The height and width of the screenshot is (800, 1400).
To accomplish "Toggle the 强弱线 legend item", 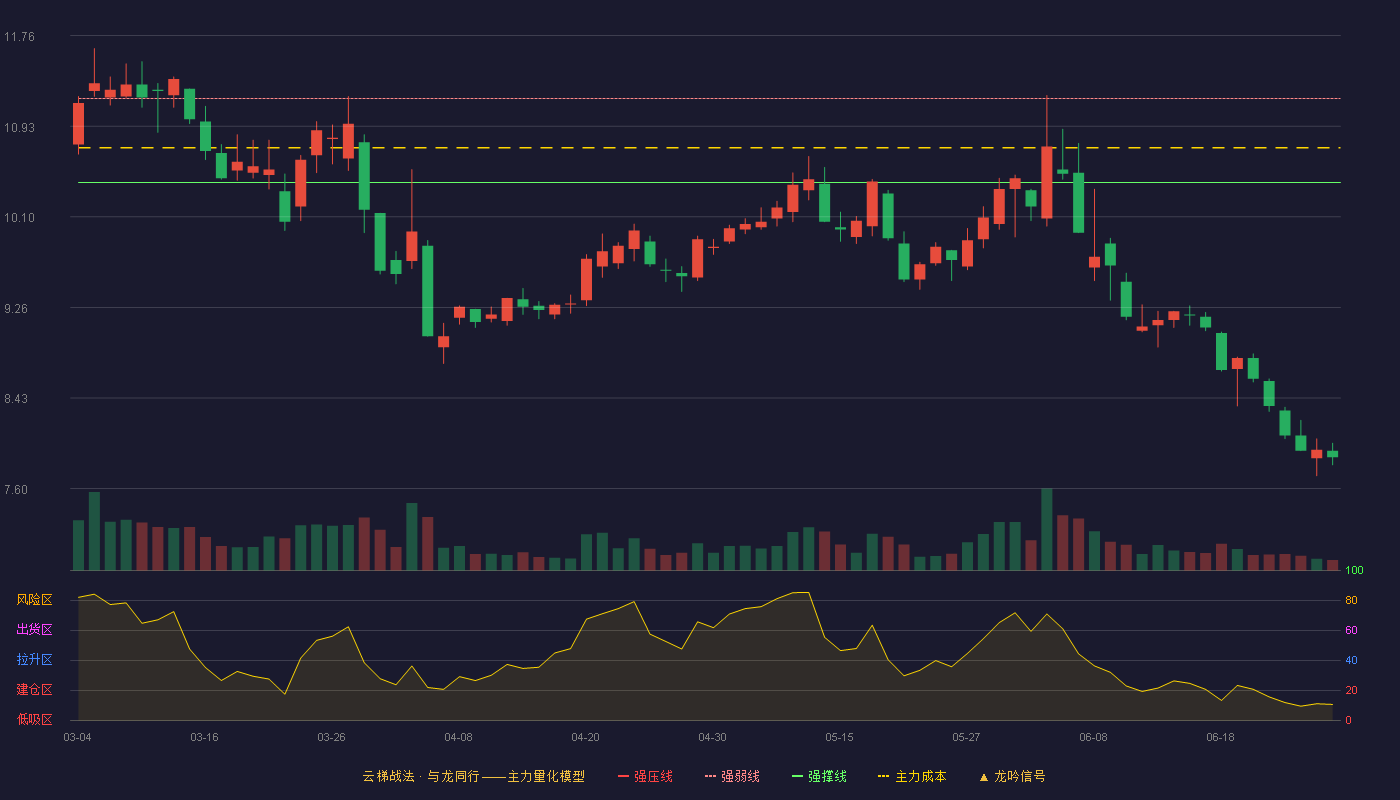I will click(732, 776).
